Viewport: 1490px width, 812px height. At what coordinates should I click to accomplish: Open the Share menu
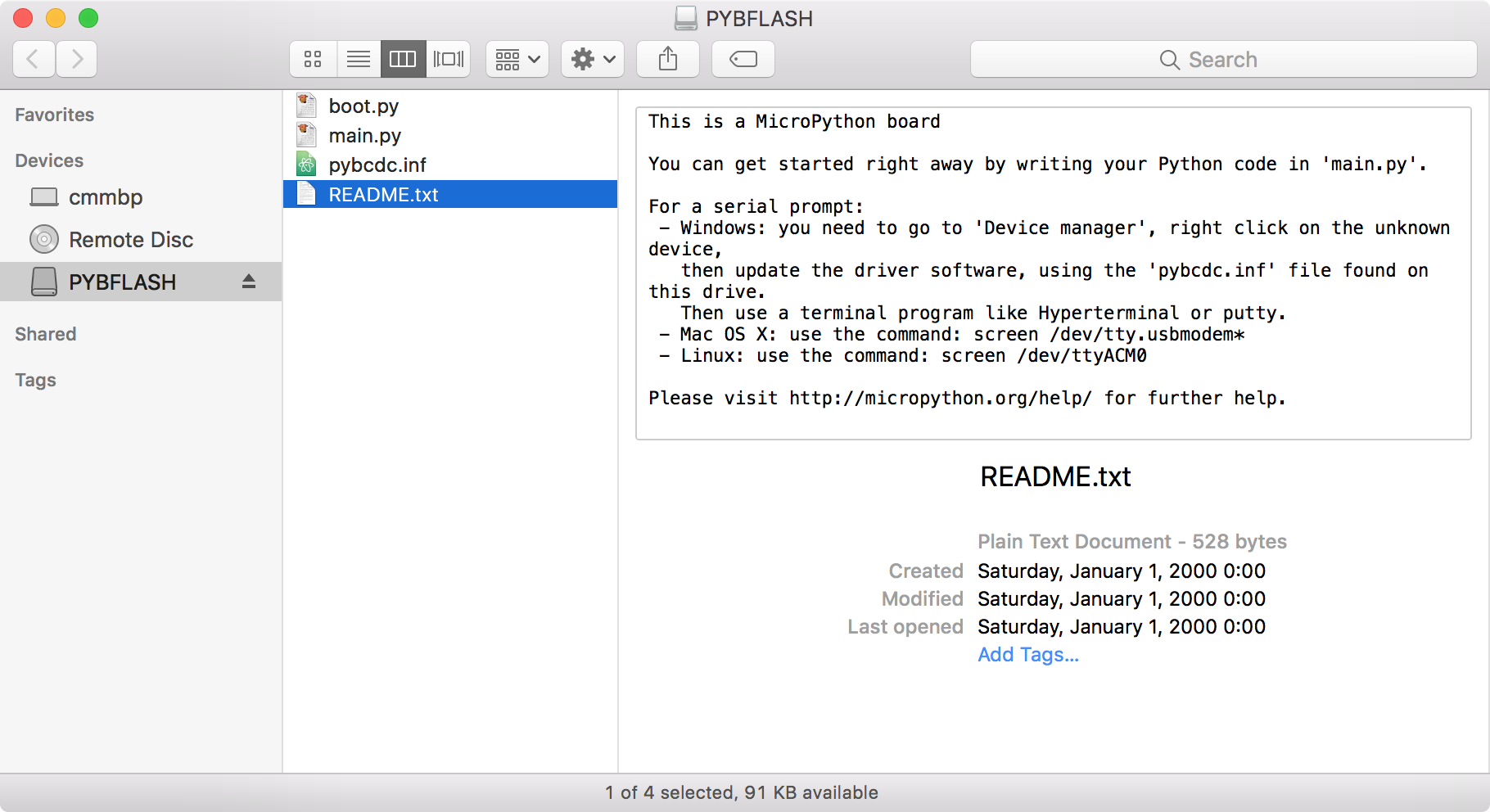click(667, 58)
